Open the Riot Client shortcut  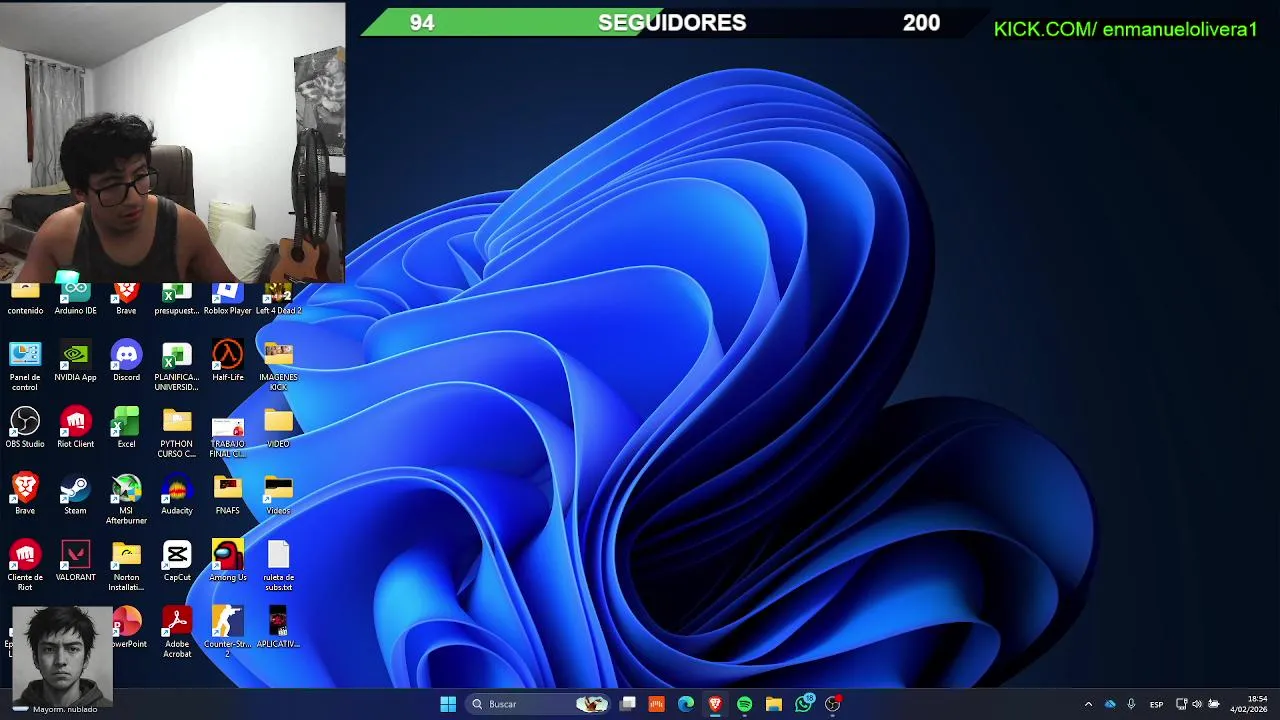tap(75, 428)
